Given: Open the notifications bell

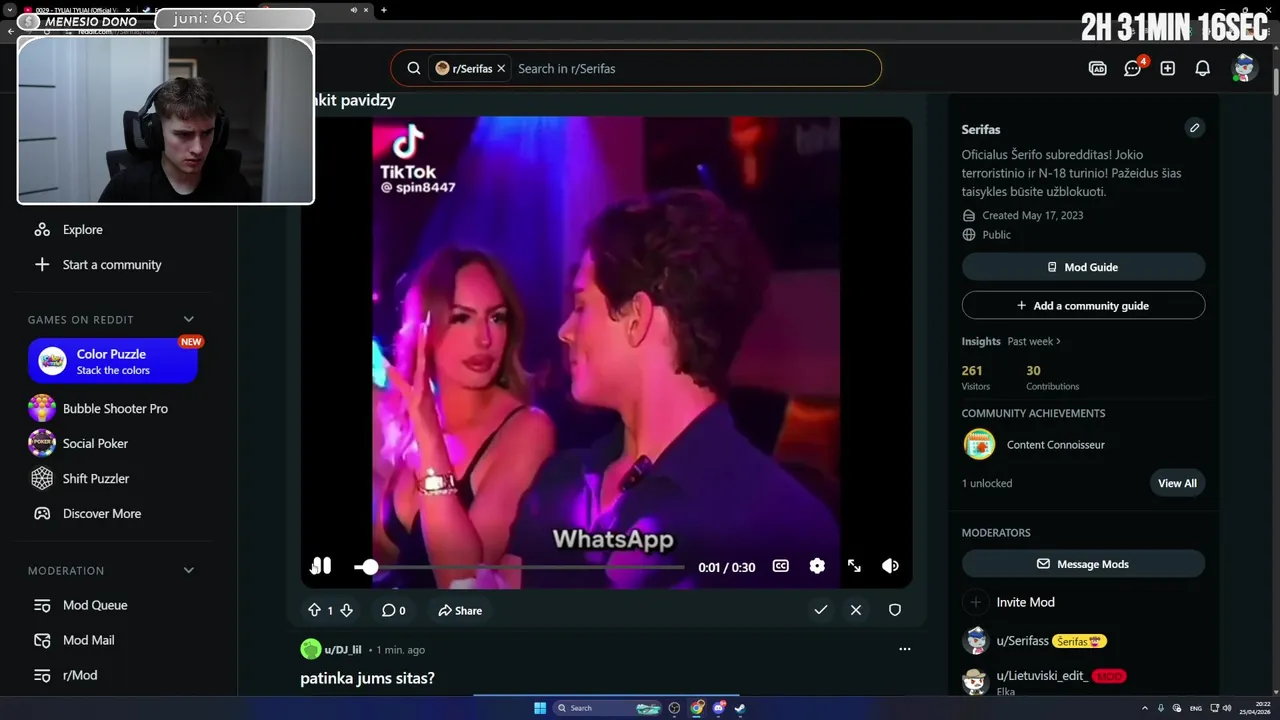Looking at the screenshot, I should tap(1203, 68).
